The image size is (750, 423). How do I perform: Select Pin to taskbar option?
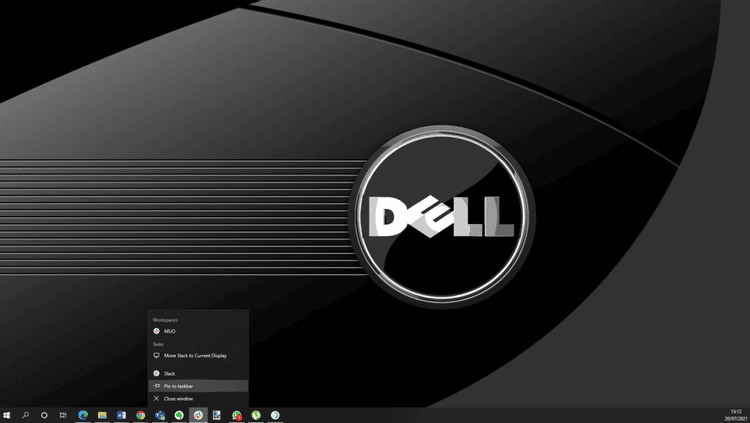[198, 386]
